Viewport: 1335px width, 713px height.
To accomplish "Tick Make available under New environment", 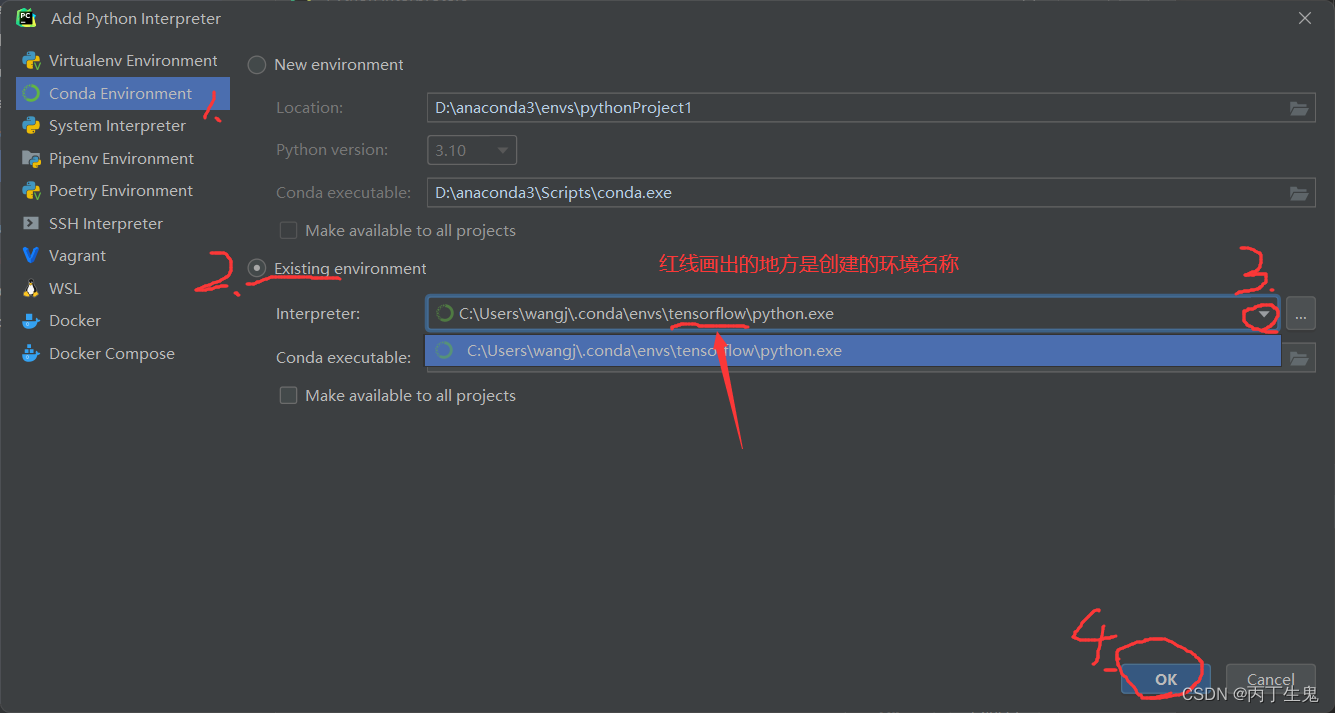I will [x=289, y=231].
